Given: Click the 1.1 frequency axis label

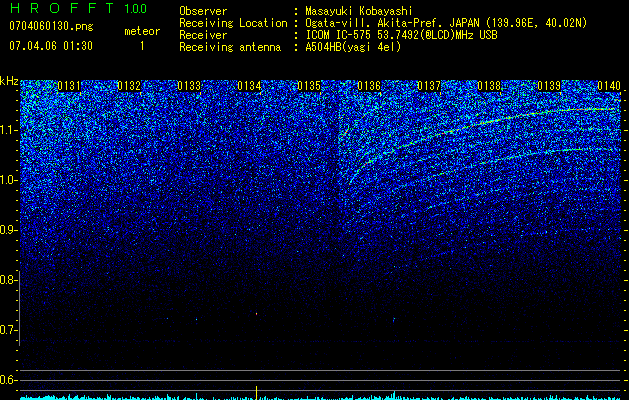Looking at the screenshot, I should (9, 130).
